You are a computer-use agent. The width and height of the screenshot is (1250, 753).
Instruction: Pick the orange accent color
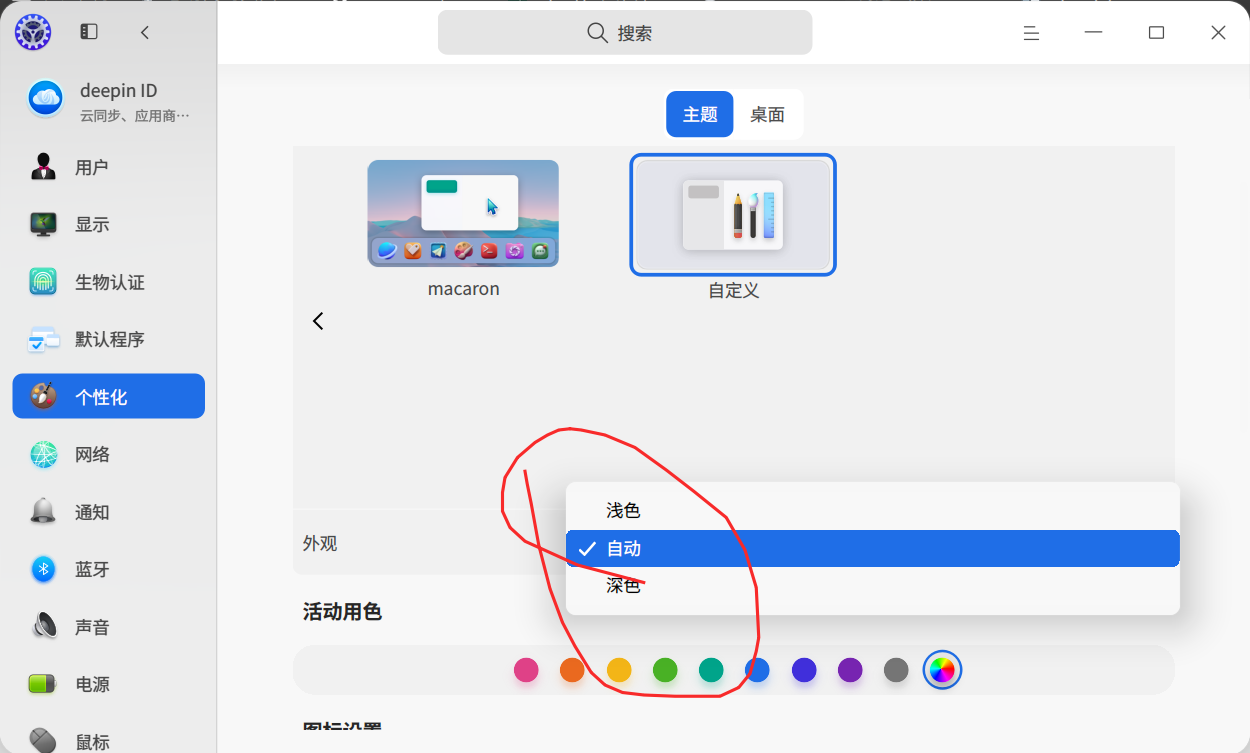[572, 670]
